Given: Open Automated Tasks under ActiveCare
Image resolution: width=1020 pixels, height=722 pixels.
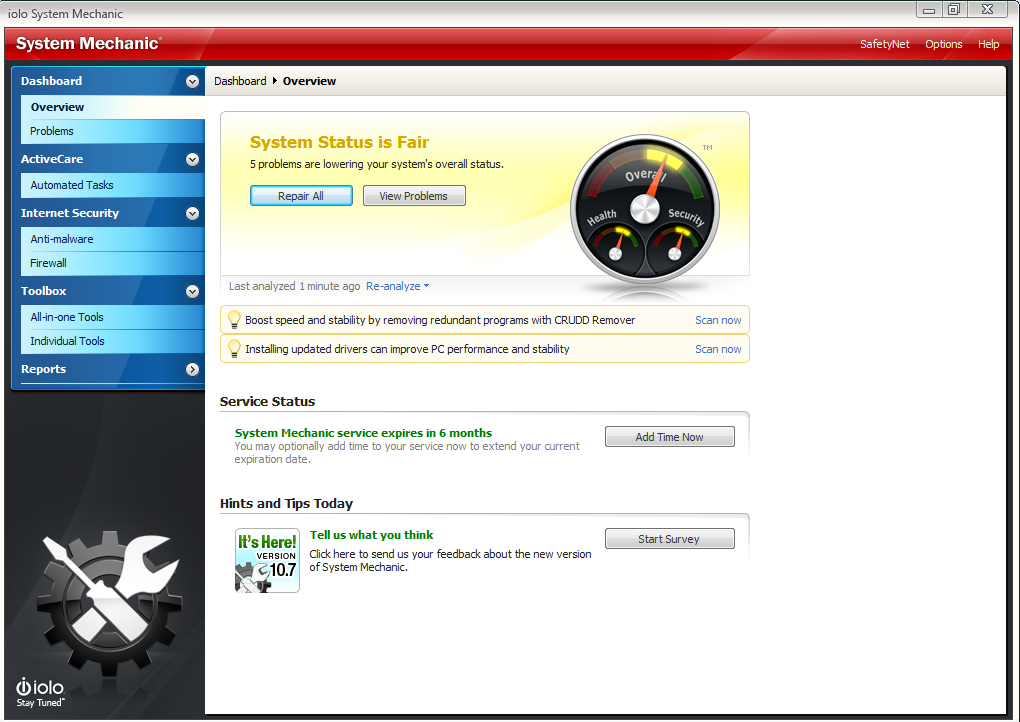Looking at the screenshot, I should pos(71,185).
